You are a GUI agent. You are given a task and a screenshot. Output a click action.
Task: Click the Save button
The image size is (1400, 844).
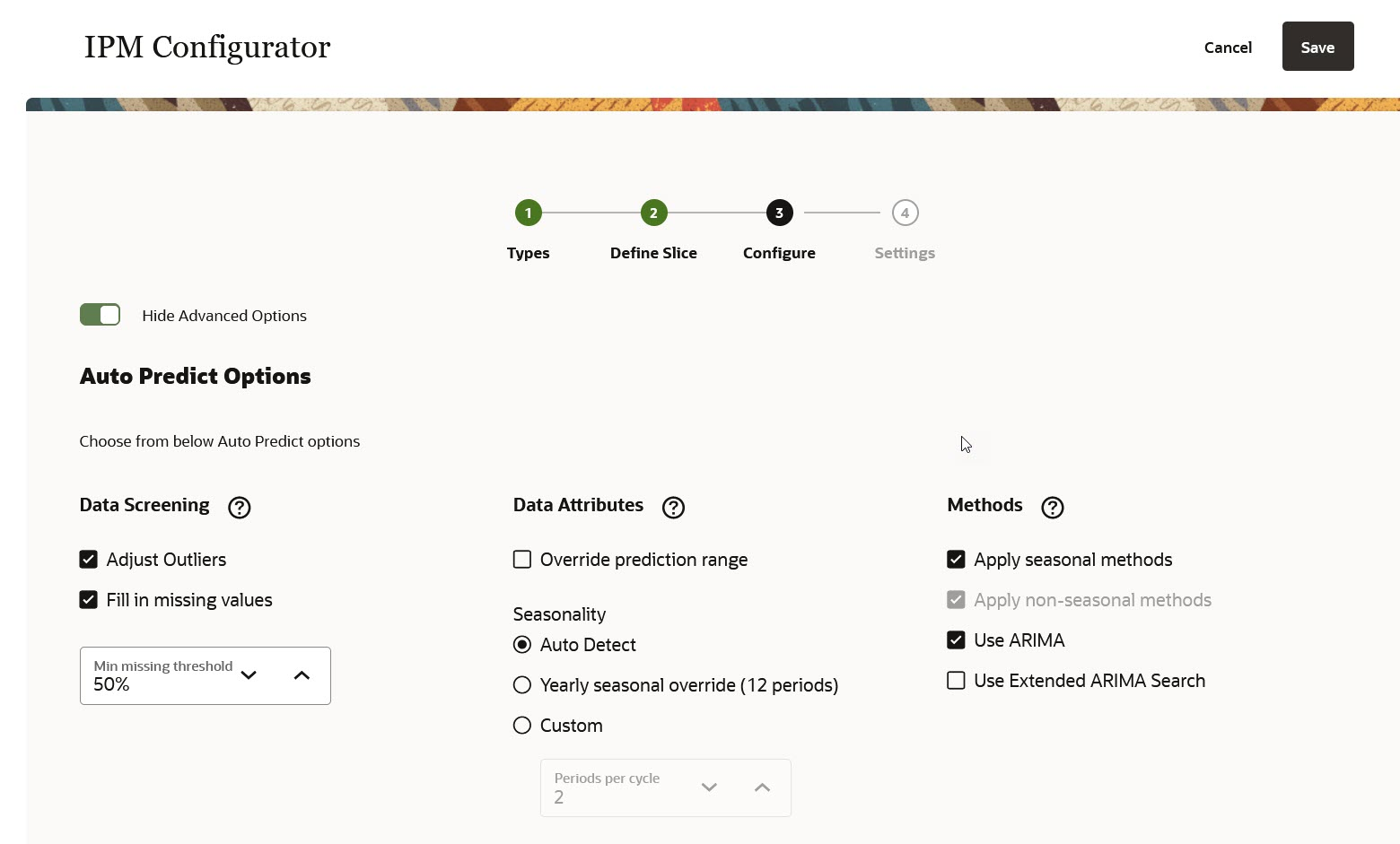pos(1317,47)
